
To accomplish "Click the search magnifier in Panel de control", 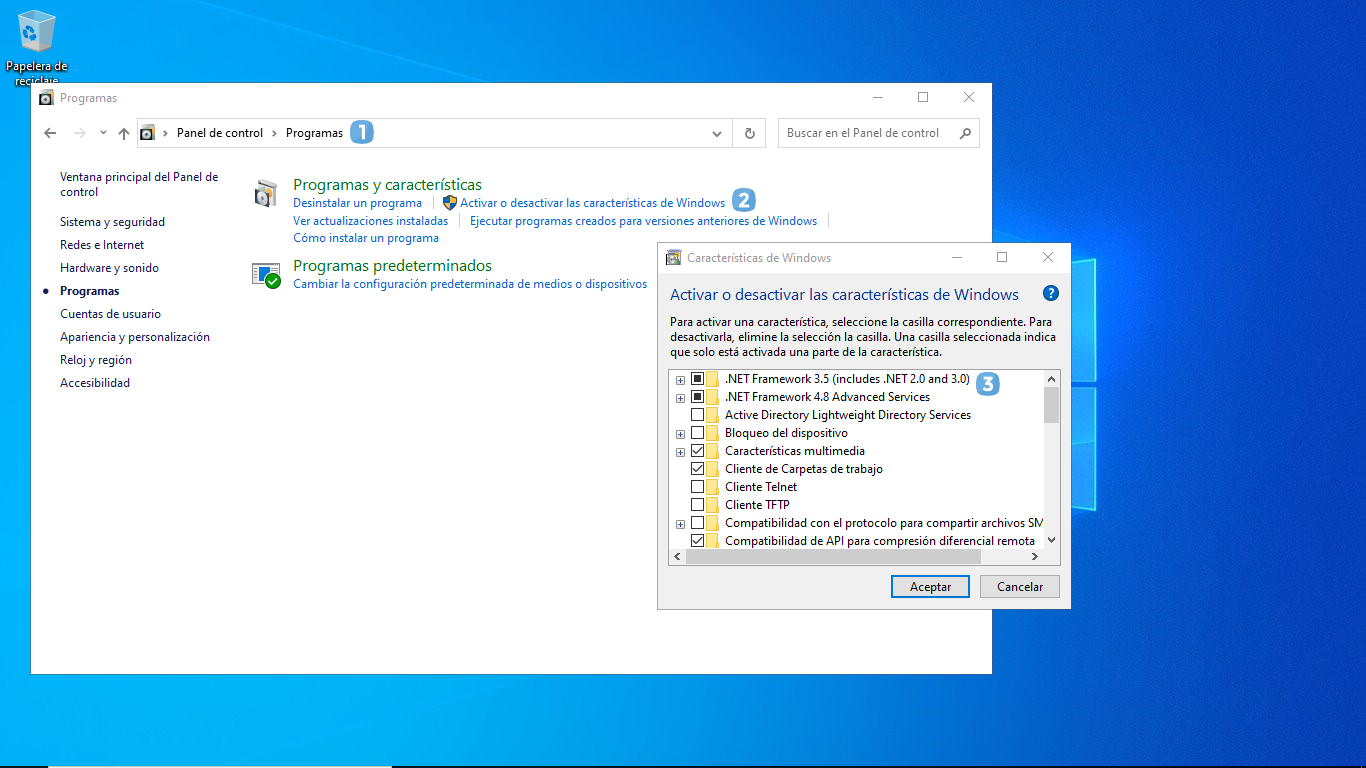I will pyautogui.click(x=965, y=133).
